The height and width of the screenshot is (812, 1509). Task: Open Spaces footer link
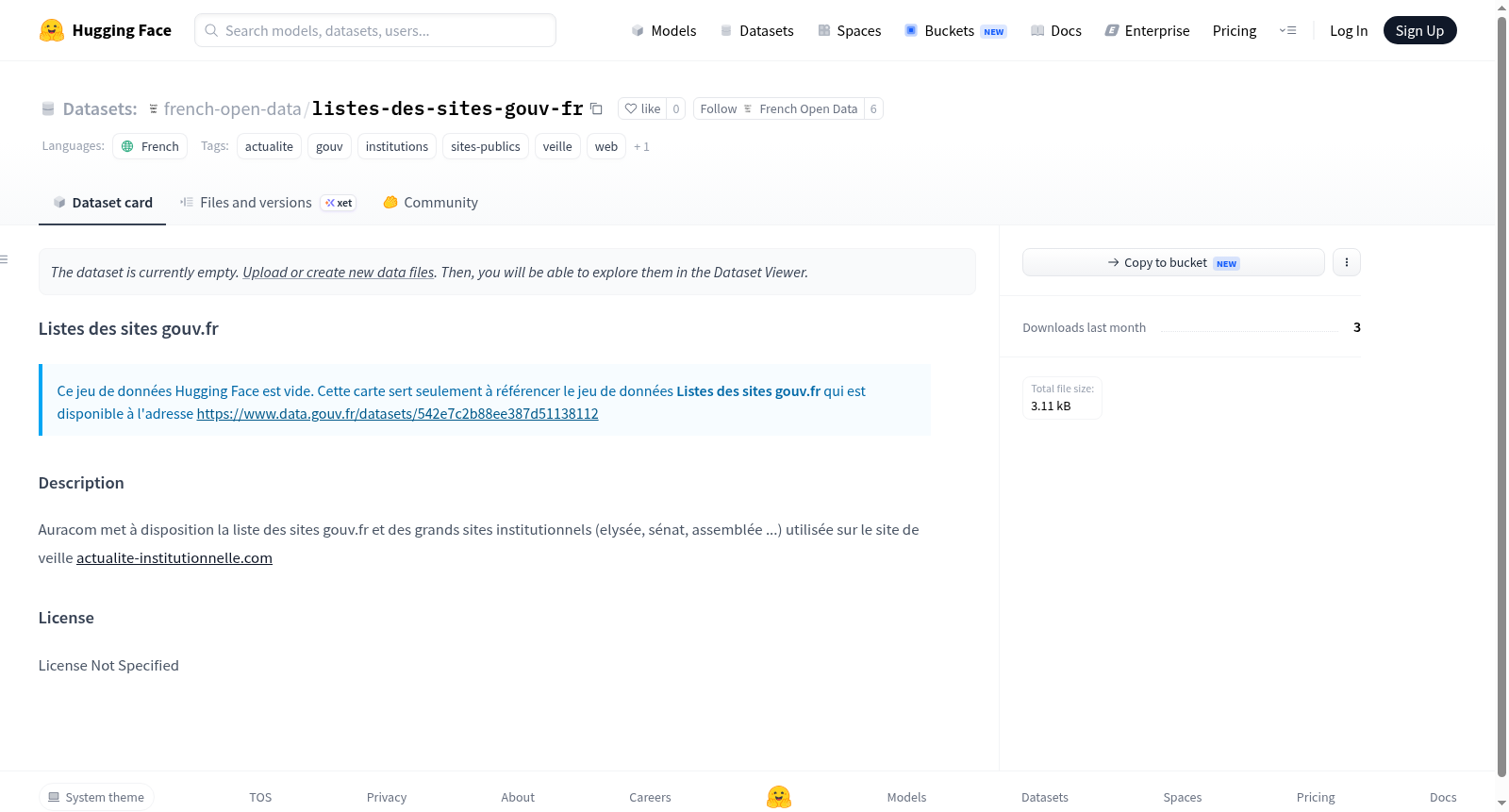point(1183,797)
